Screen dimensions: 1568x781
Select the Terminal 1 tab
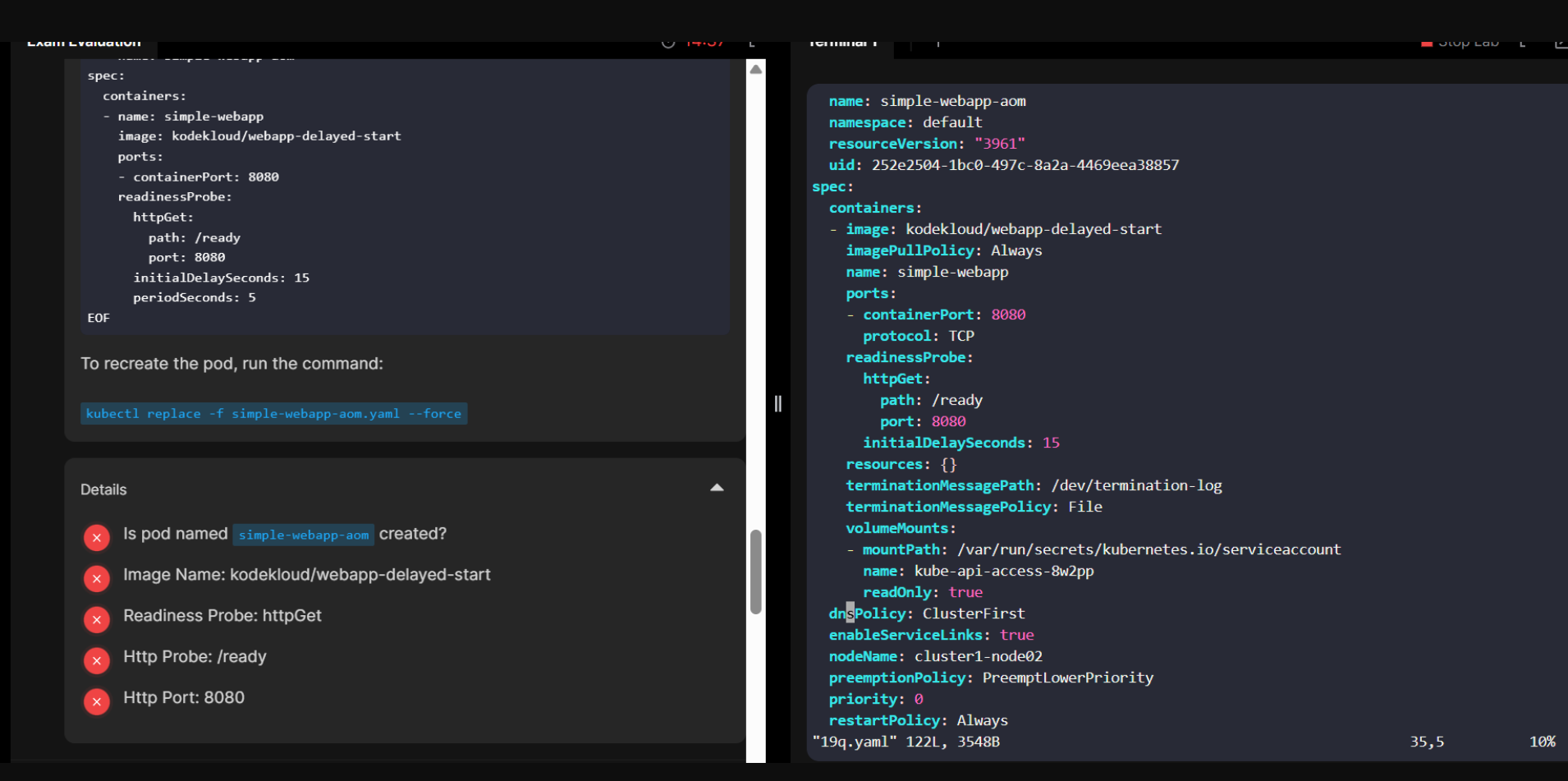(842, 44)
